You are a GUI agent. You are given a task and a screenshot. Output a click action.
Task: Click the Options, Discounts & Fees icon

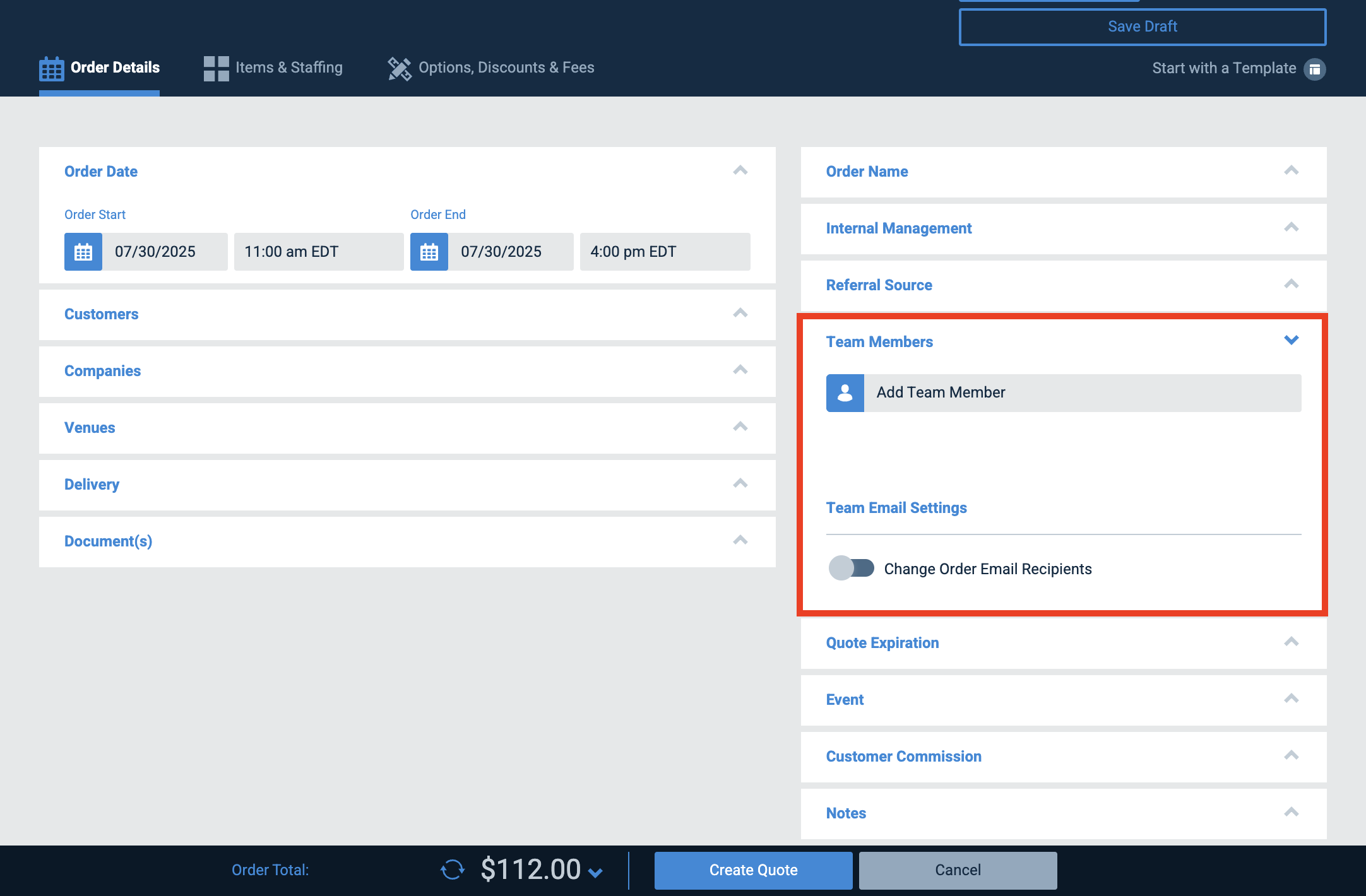point(400,69)
